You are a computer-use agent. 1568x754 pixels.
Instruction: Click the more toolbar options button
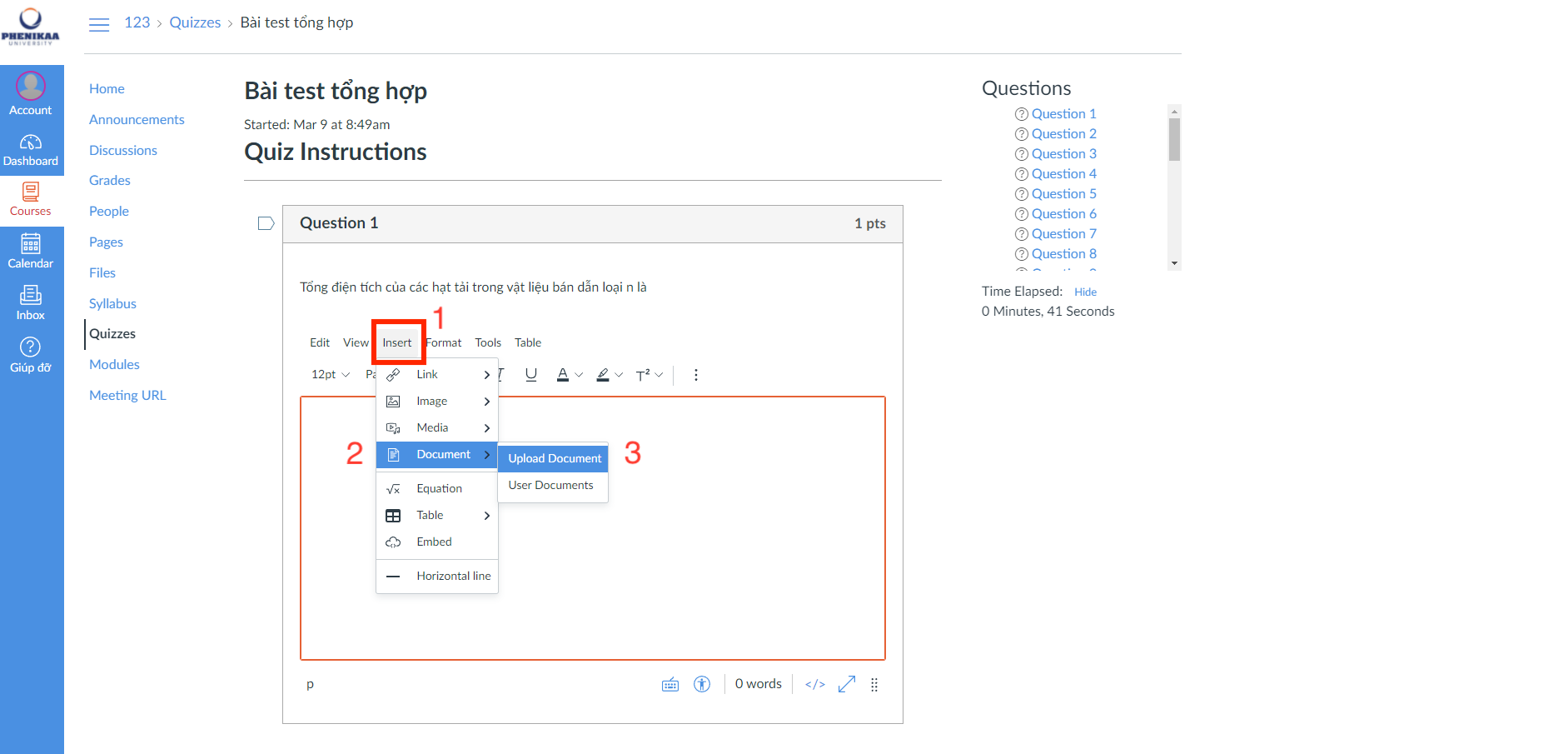(x=695, y=375)
